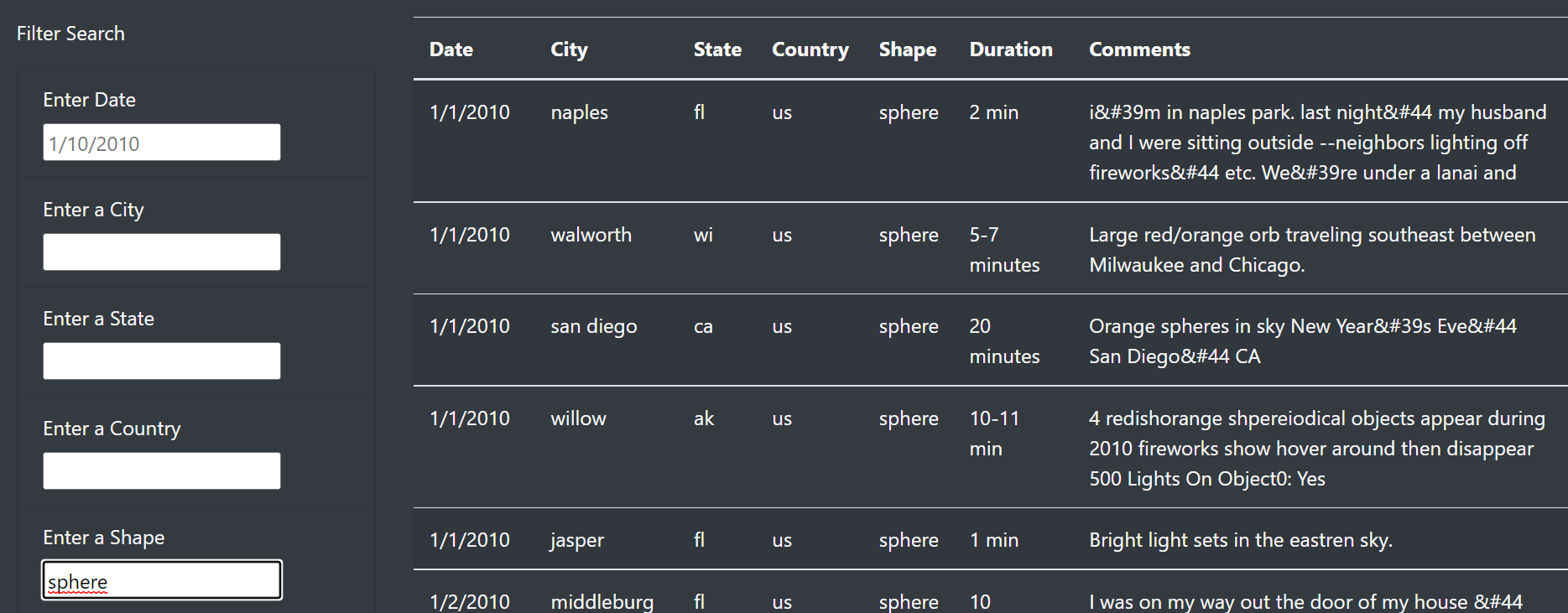Click the Date column header
The height and width of the screenshot is (613, 1568).
point(451,49)
